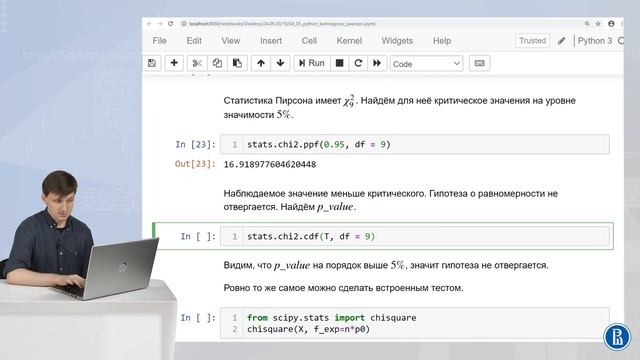Click the code line chisquare(X, f_exp=n*p0)
The height and width of the screenshot is (360, 640).
point(308,329)
